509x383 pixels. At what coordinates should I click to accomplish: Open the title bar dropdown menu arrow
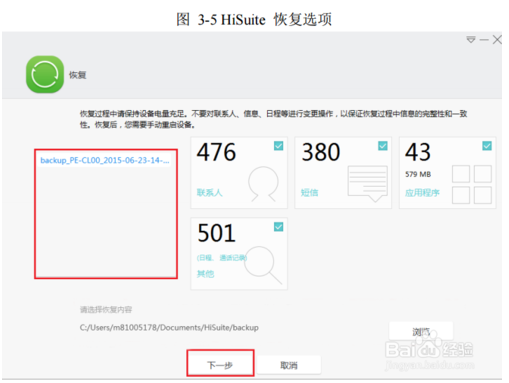click(471, 40)
